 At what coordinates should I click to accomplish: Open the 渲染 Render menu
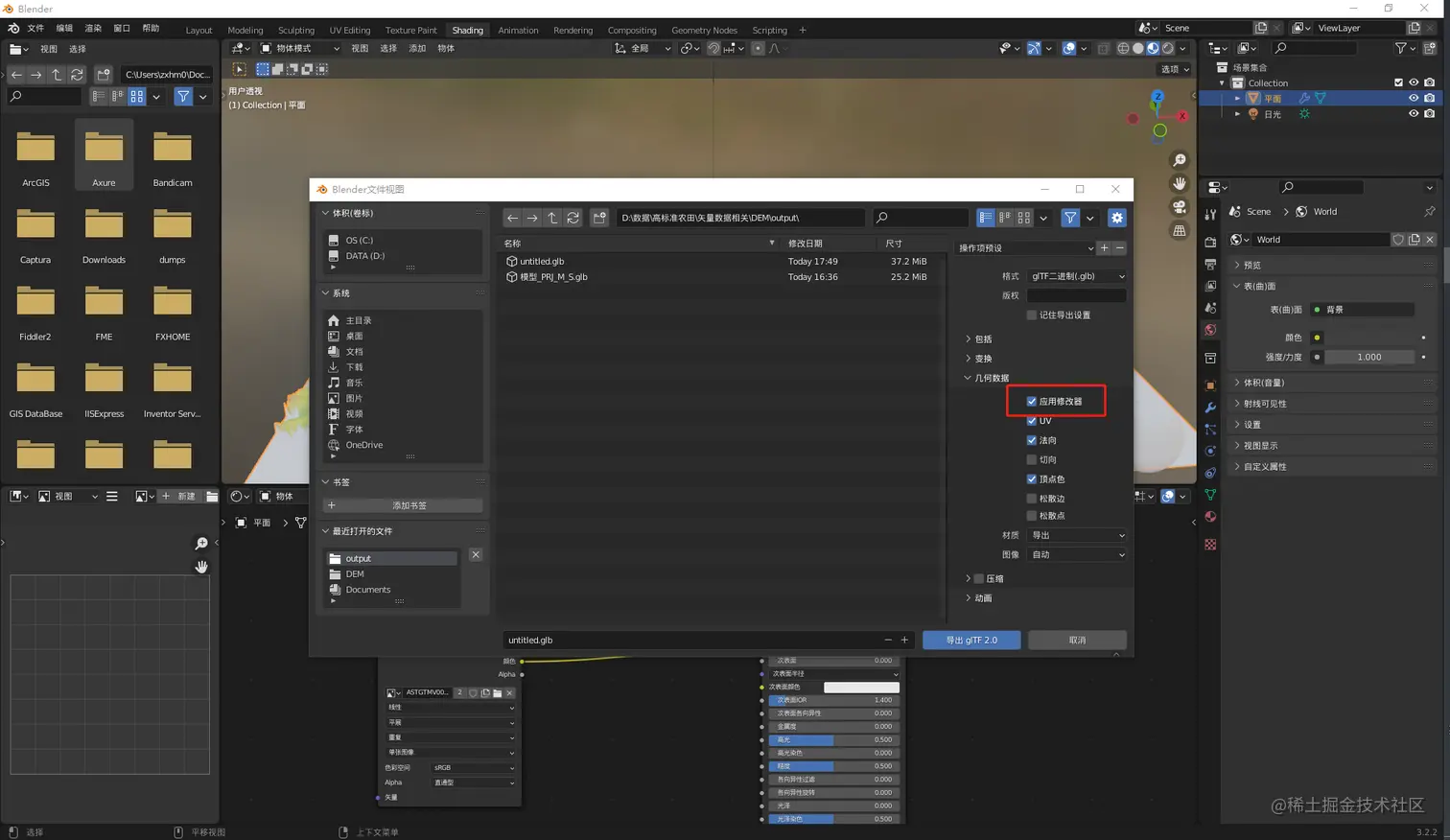point(93,29)
